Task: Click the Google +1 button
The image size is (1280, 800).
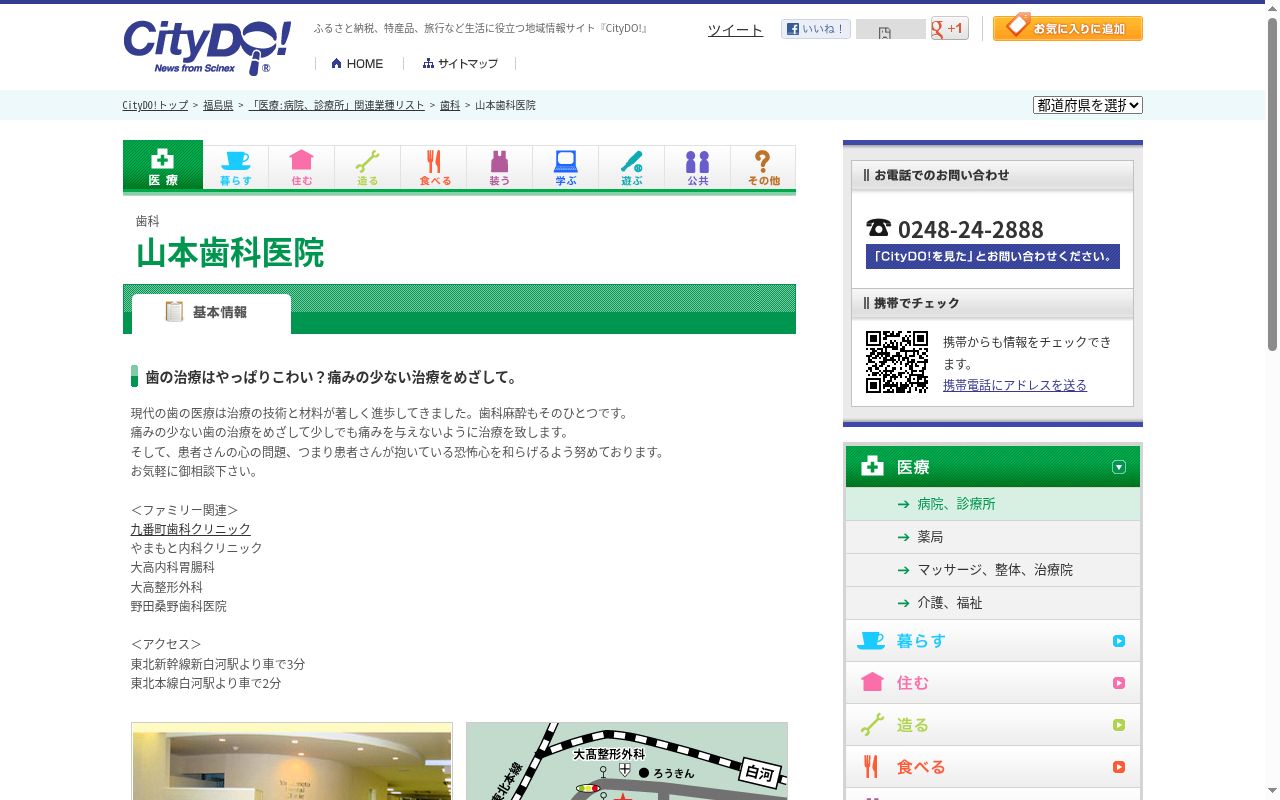Action: 949,28
